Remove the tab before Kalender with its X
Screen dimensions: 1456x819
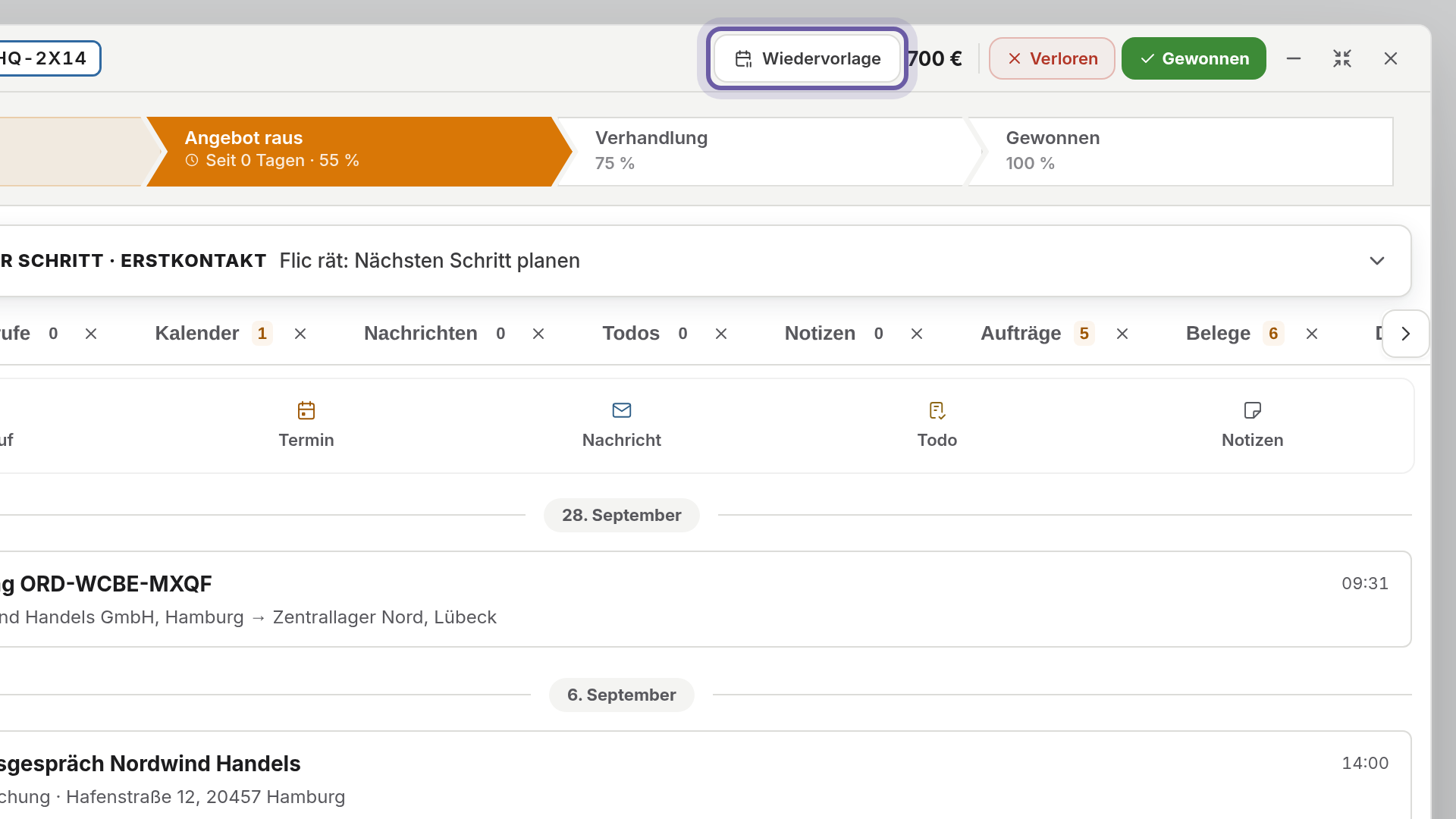click(91, 334)
